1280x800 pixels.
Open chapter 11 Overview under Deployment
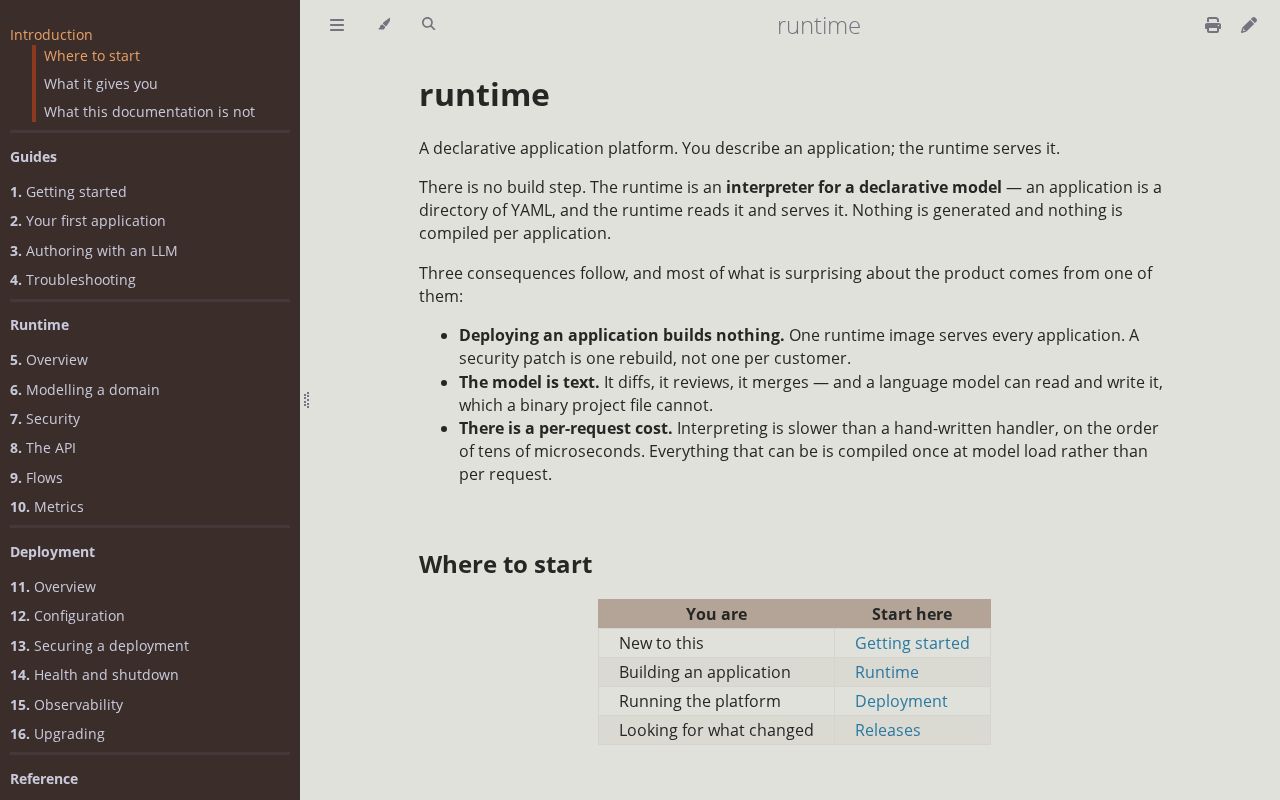pos(53,587)
